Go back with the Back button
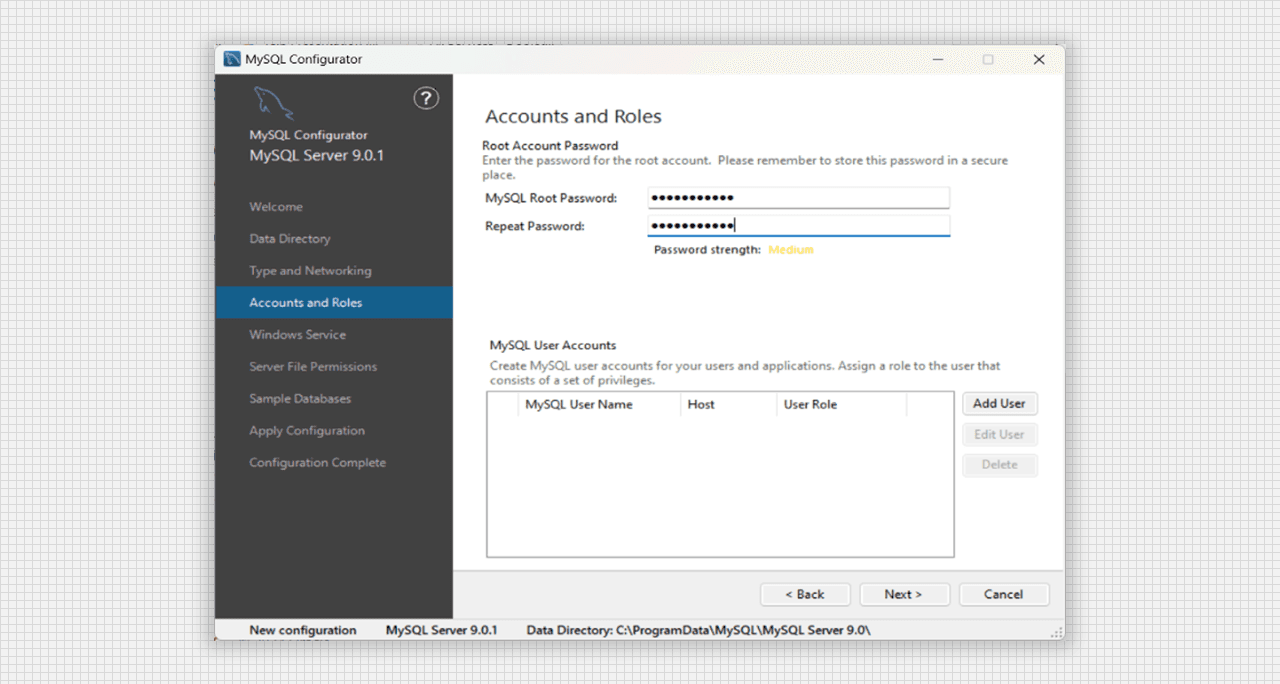The width and height of the screenshot is (1280, 684). (805, 594)
